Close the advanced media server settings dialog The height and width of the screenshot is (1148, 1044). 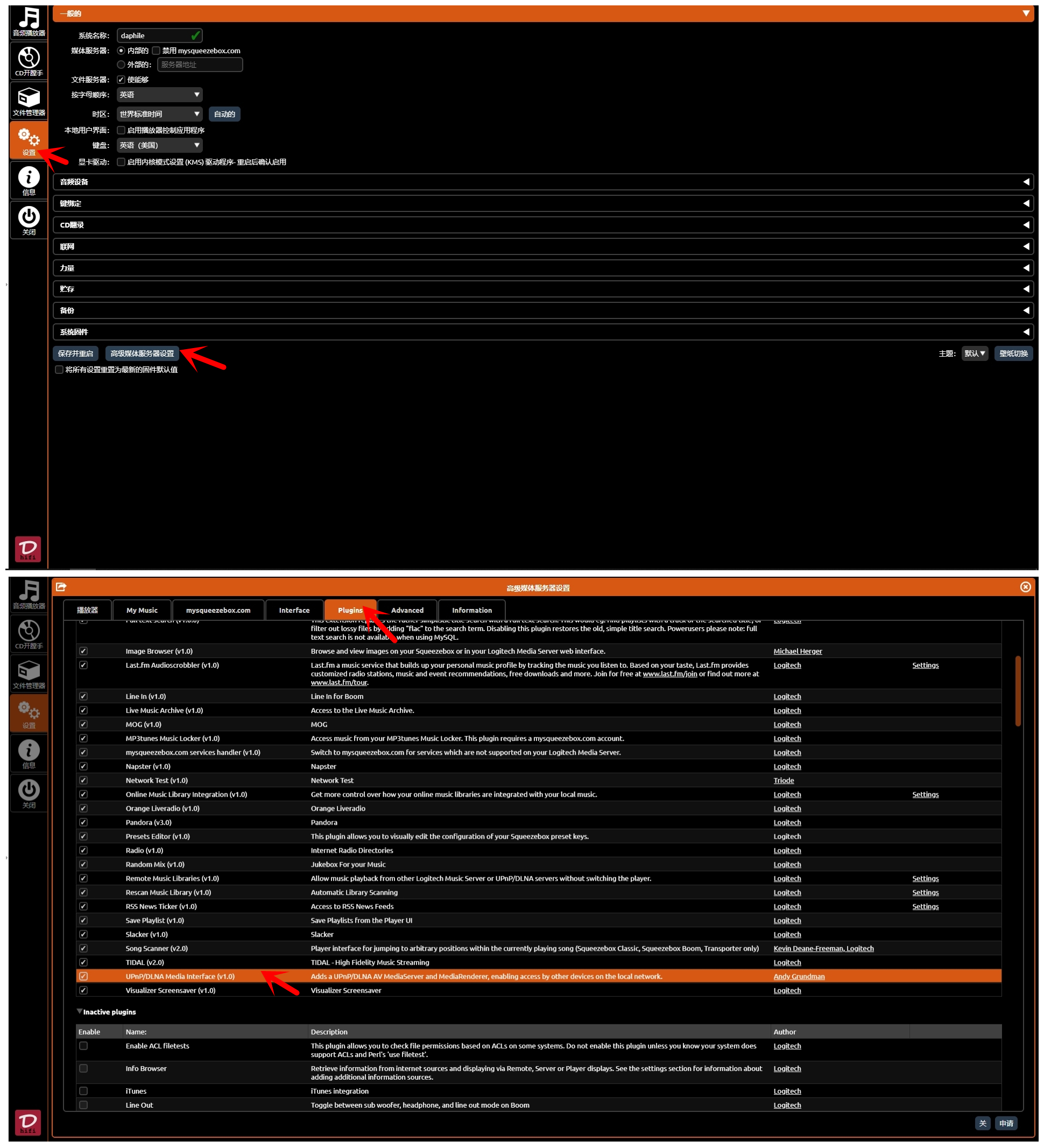click(1025, 587)
